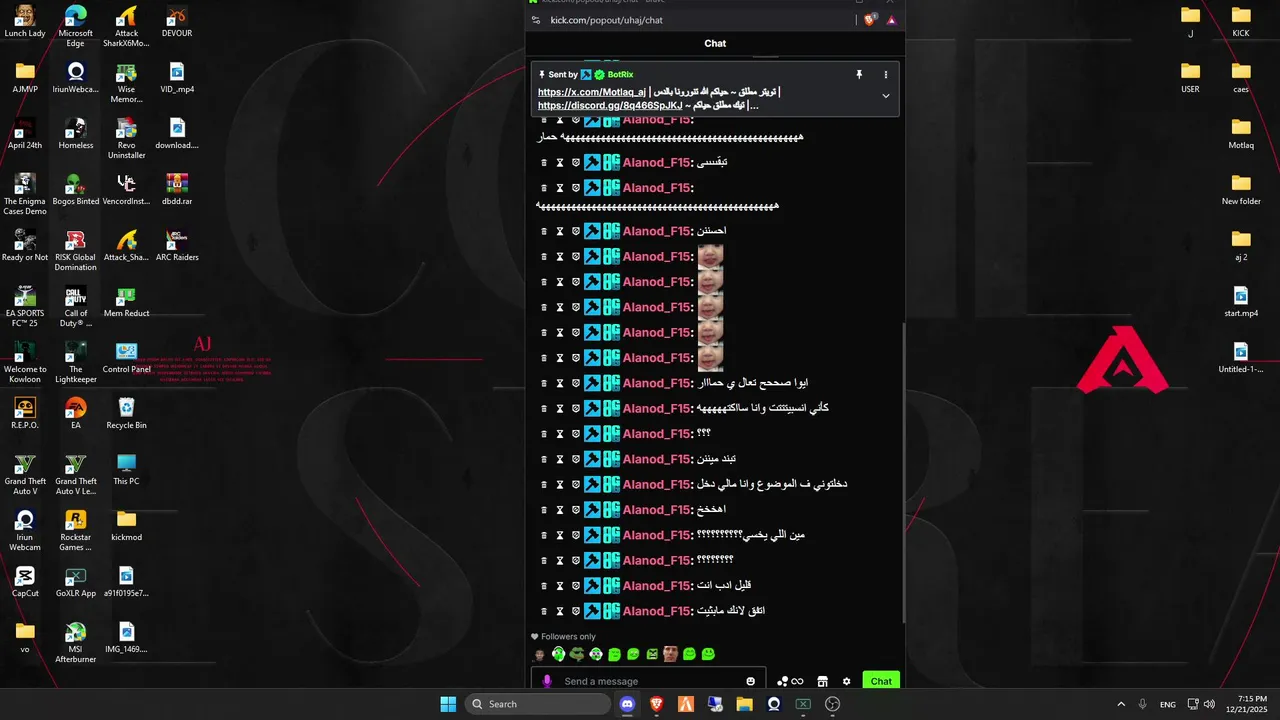
Task: Open chat settings gear icon
Action: pyautogui.click(x=846, y=681)
